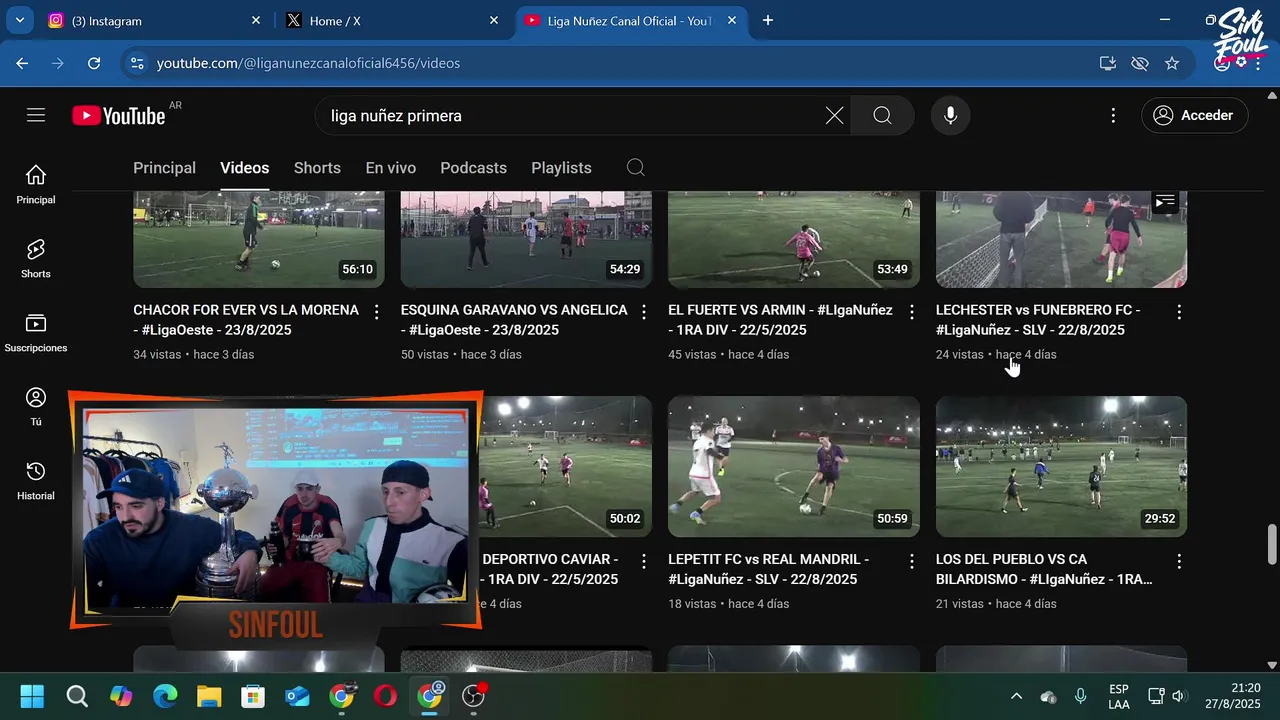Open CHACOR FOR EVER VS LA MORENA title
Screen dimensions: 1280x720
[x=246, y=320]
